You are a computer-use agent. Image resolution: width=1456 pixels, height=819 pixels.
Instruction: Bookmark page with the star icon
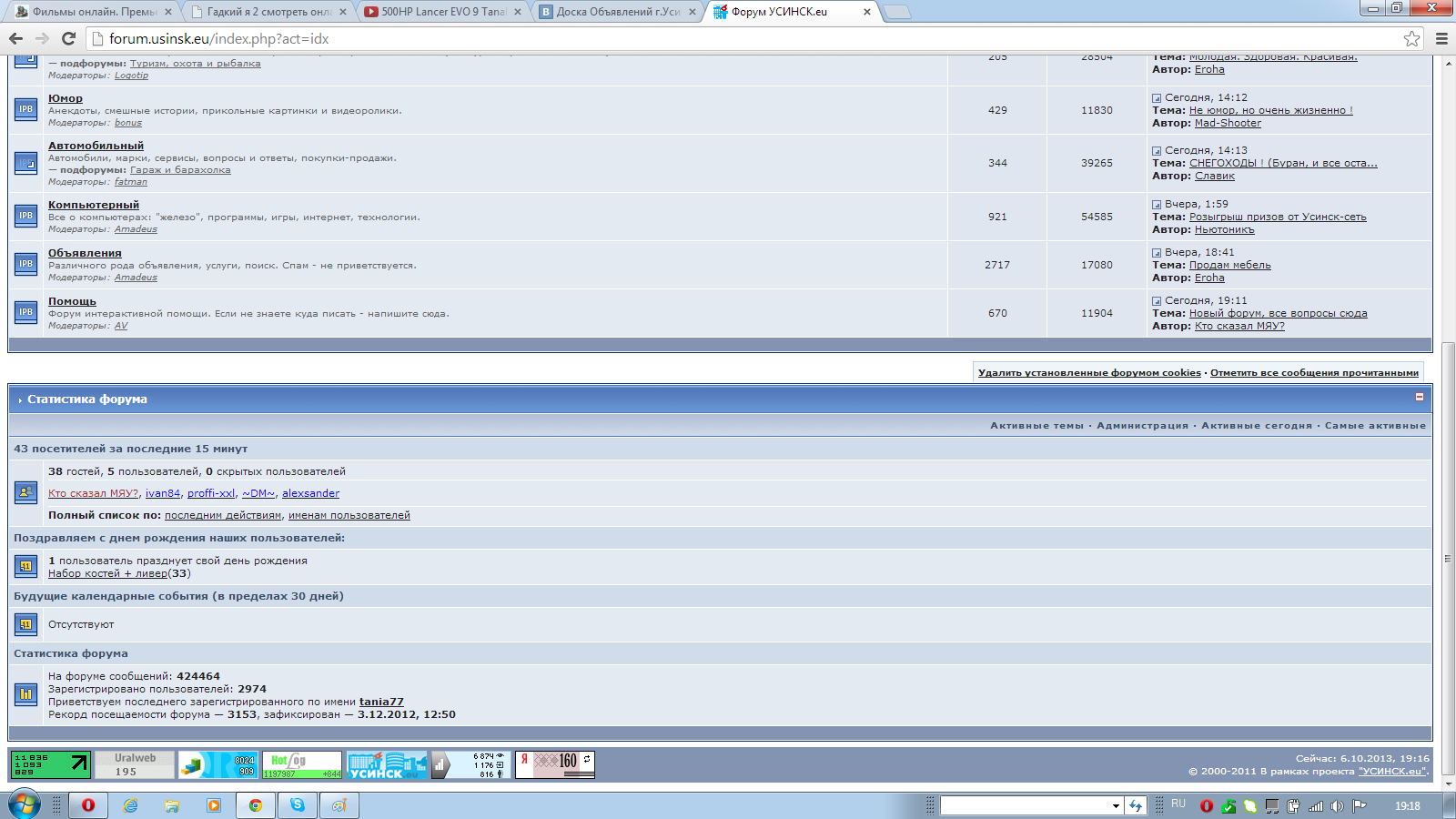pos(1411,38)
